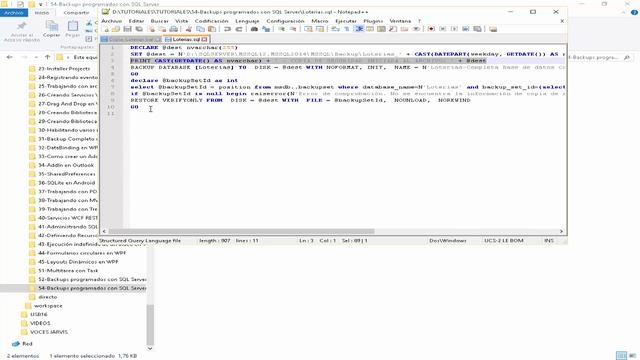The image size is (640, 360).
Task: Click the Explorer folder tree vertical scrollbar
Action: [150, 324]
